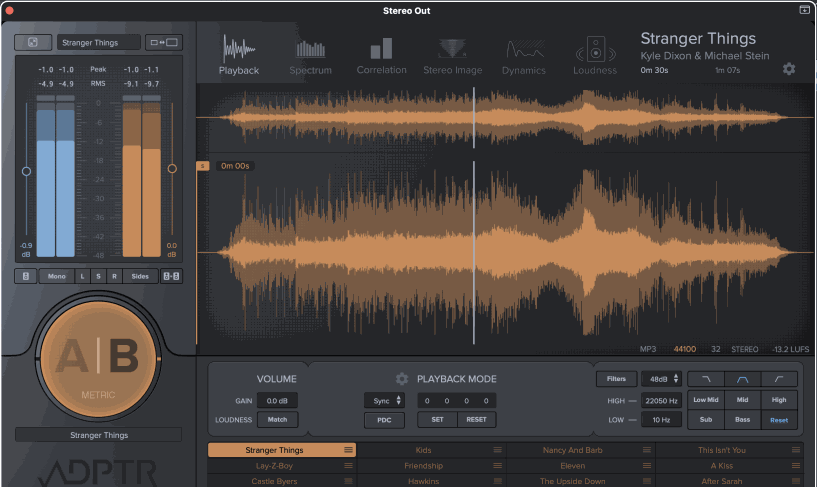The image size is (817, 487).
Task: Open the Playback Mode settings gear
Action: (401, 379)
